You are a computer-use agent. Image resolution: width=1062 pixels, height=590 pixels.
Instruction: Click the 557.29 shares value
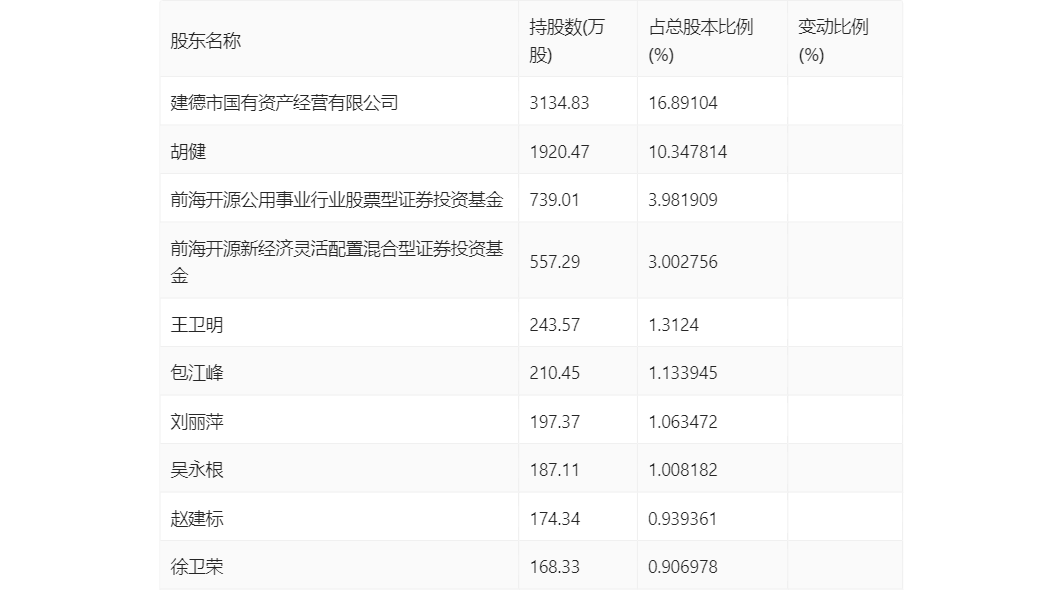pyautogui.click(x=555, y=262)
